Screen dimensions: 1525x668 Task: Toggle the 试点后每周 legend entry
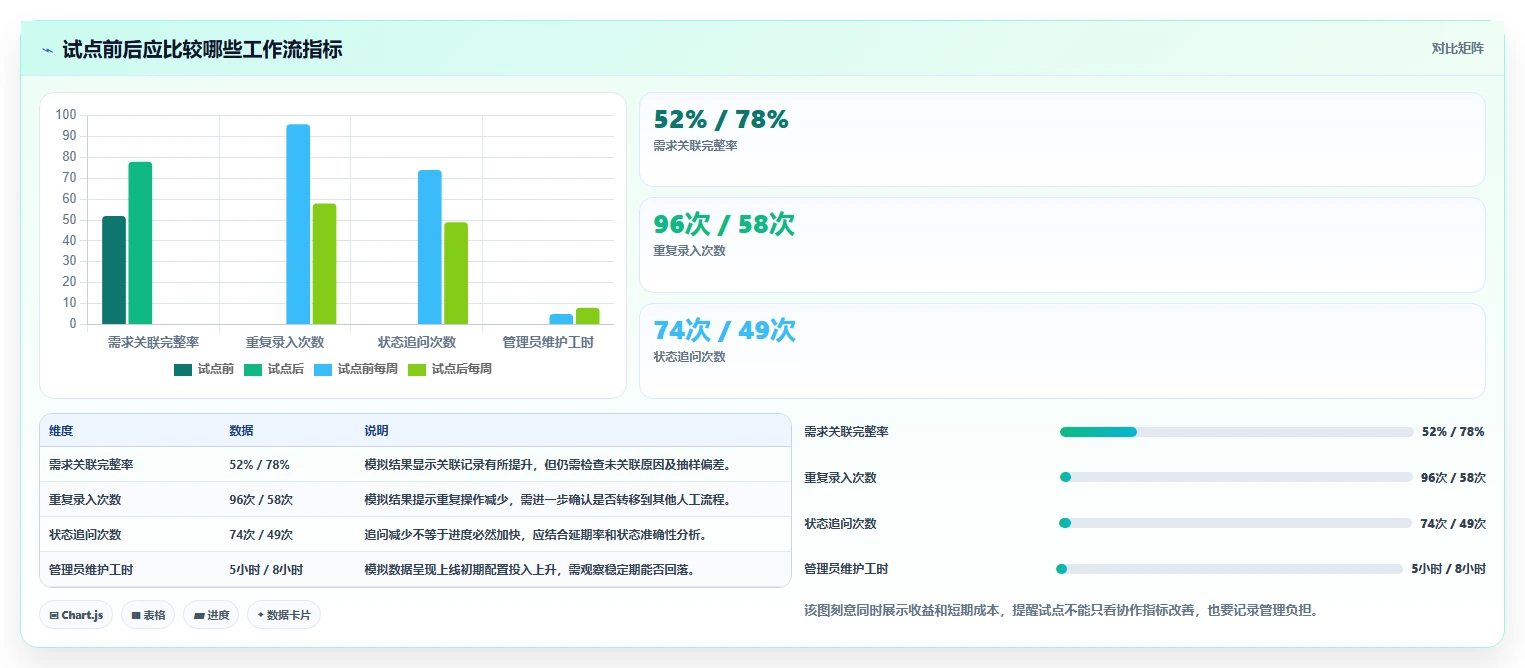click(x=450, y=369)
